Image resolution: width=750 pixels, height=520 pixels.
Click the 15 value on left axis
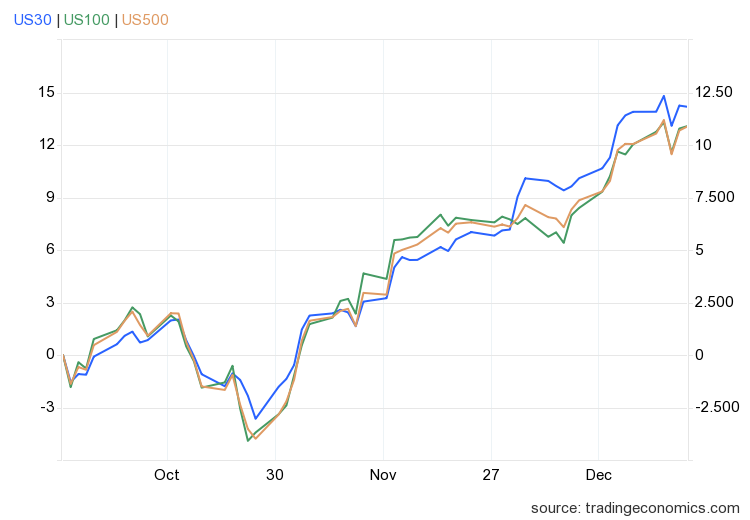pos(46,93)
